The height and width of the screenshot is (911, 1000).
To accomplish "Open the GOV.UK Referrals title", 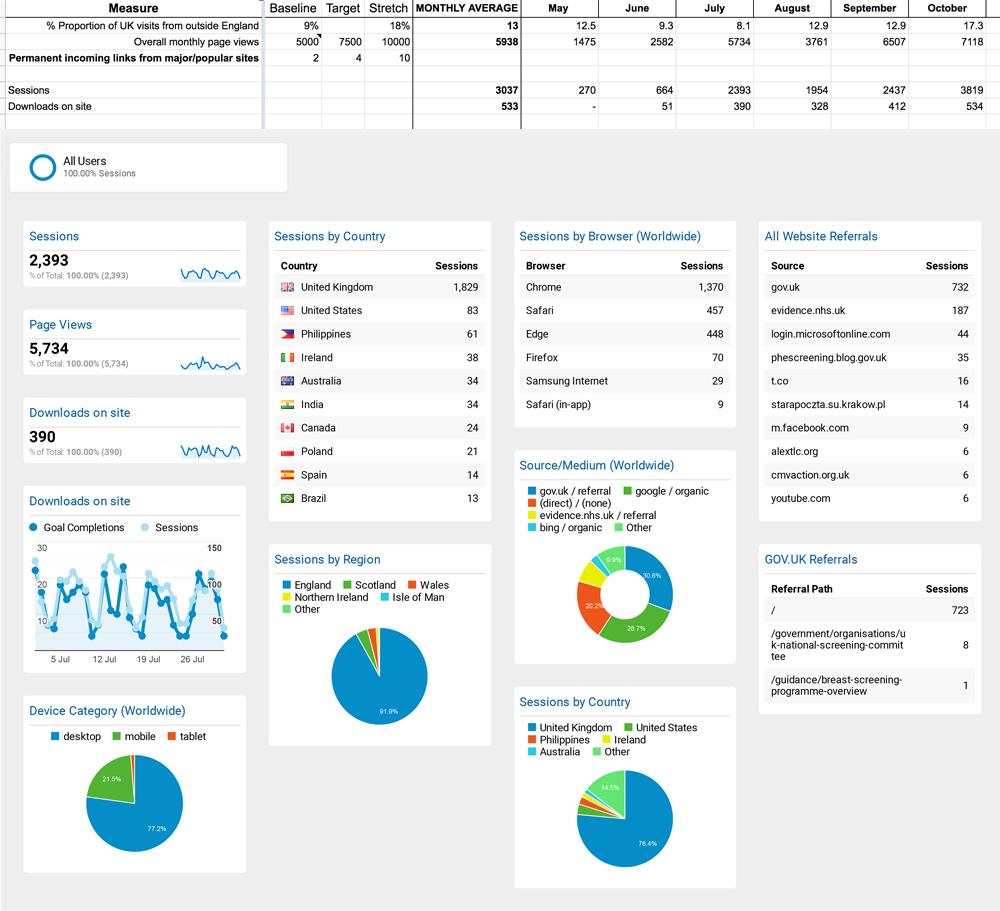I will (x=811, y=559).
